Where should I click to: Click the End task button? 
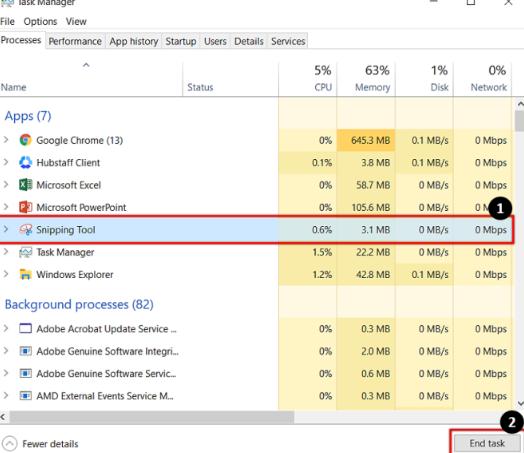point(487,443)
